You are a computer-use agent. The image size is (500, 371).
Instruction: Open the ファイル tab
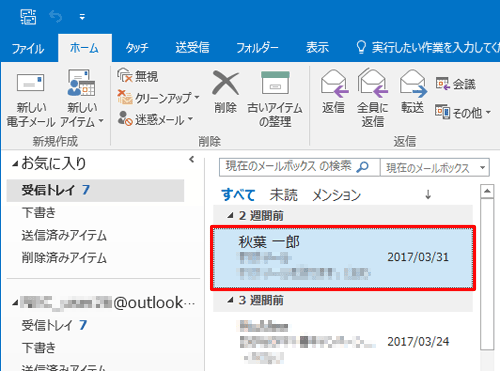click(x=28, y=48)
